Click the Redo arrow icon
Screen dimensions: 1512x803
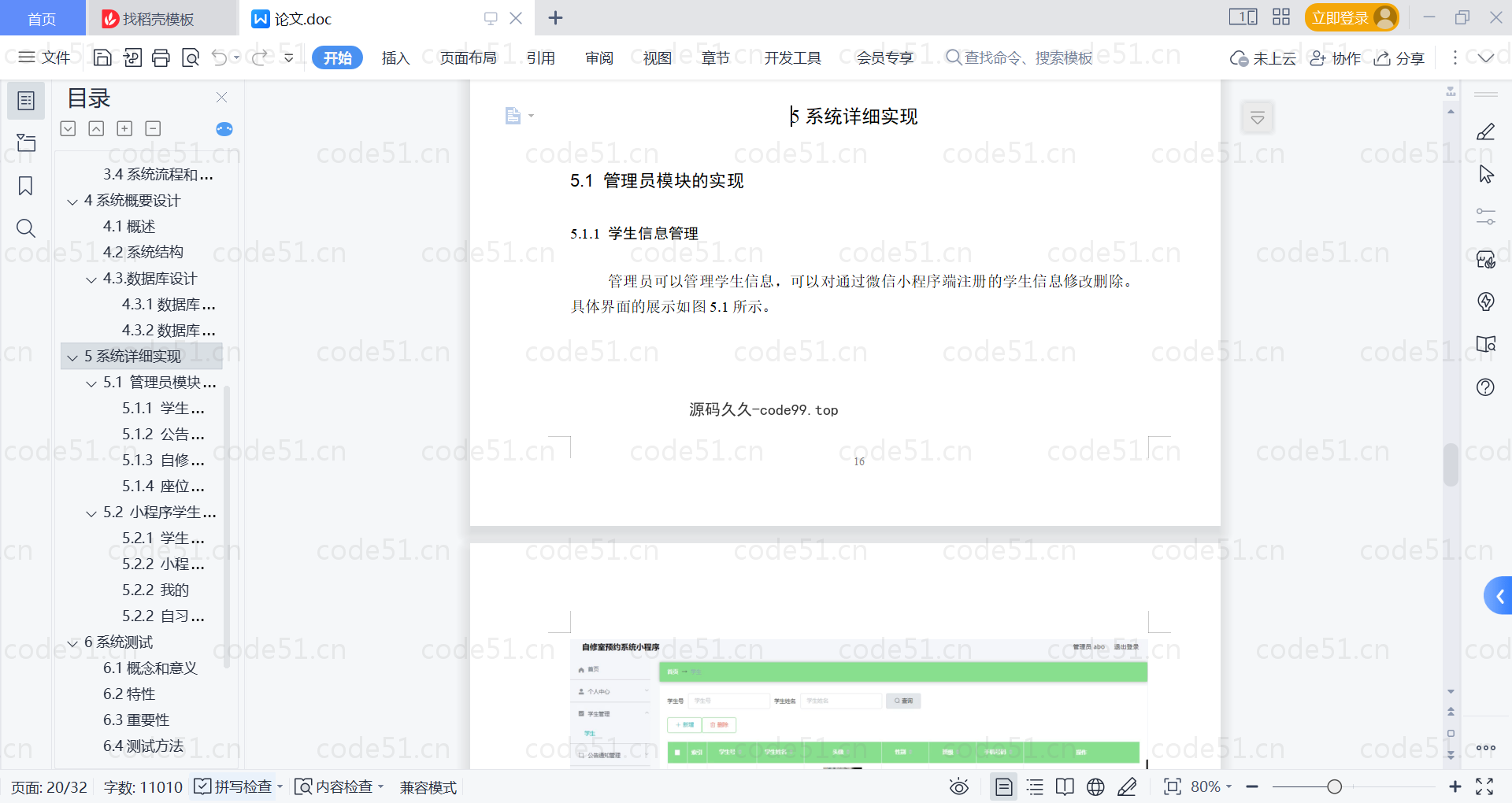260,57
